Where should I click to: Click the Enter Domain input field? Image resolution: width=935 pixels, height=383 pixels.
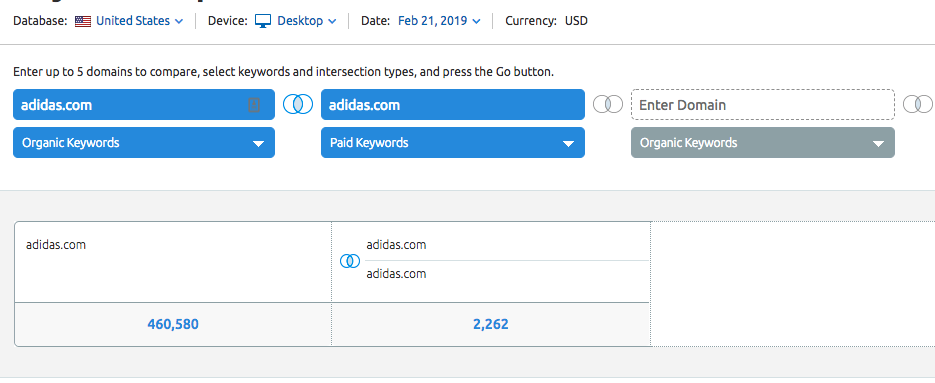(x=763, y=105)
